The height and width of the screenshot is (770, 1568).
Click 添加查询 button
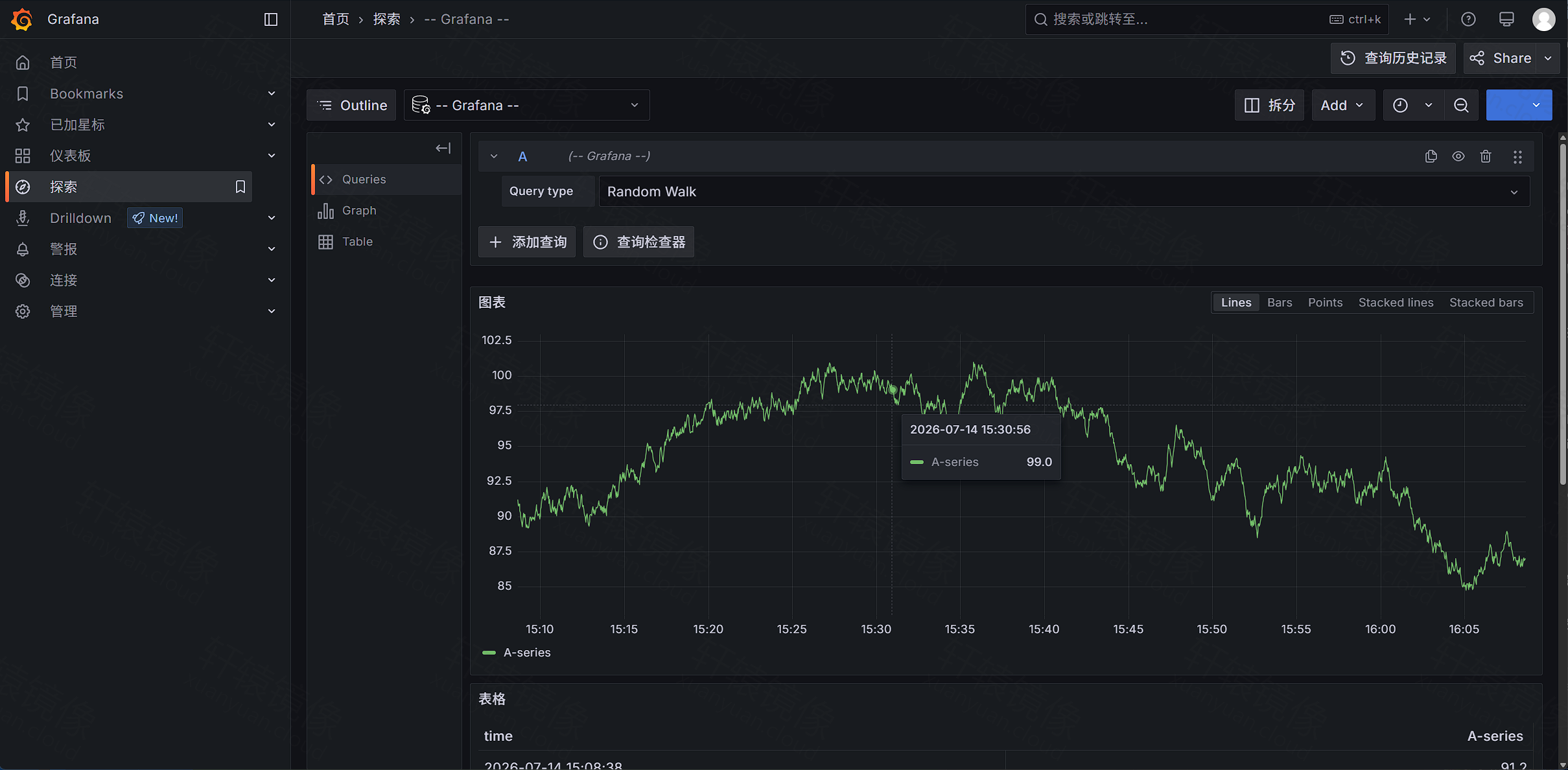(x=527, y=242)
